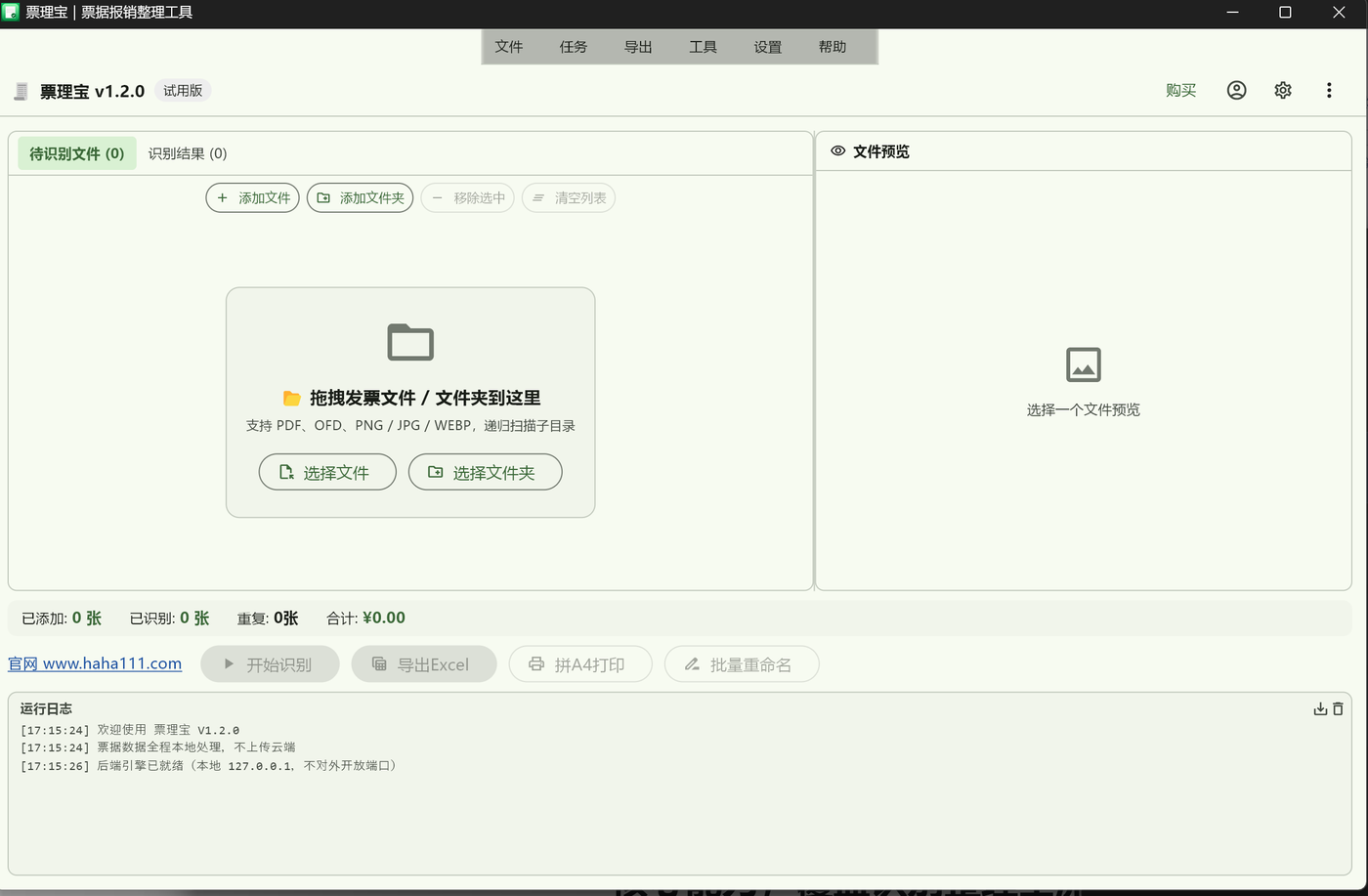Click the 导出Excel button
This screenshot has height=896, width=1368.
point(424,664)
